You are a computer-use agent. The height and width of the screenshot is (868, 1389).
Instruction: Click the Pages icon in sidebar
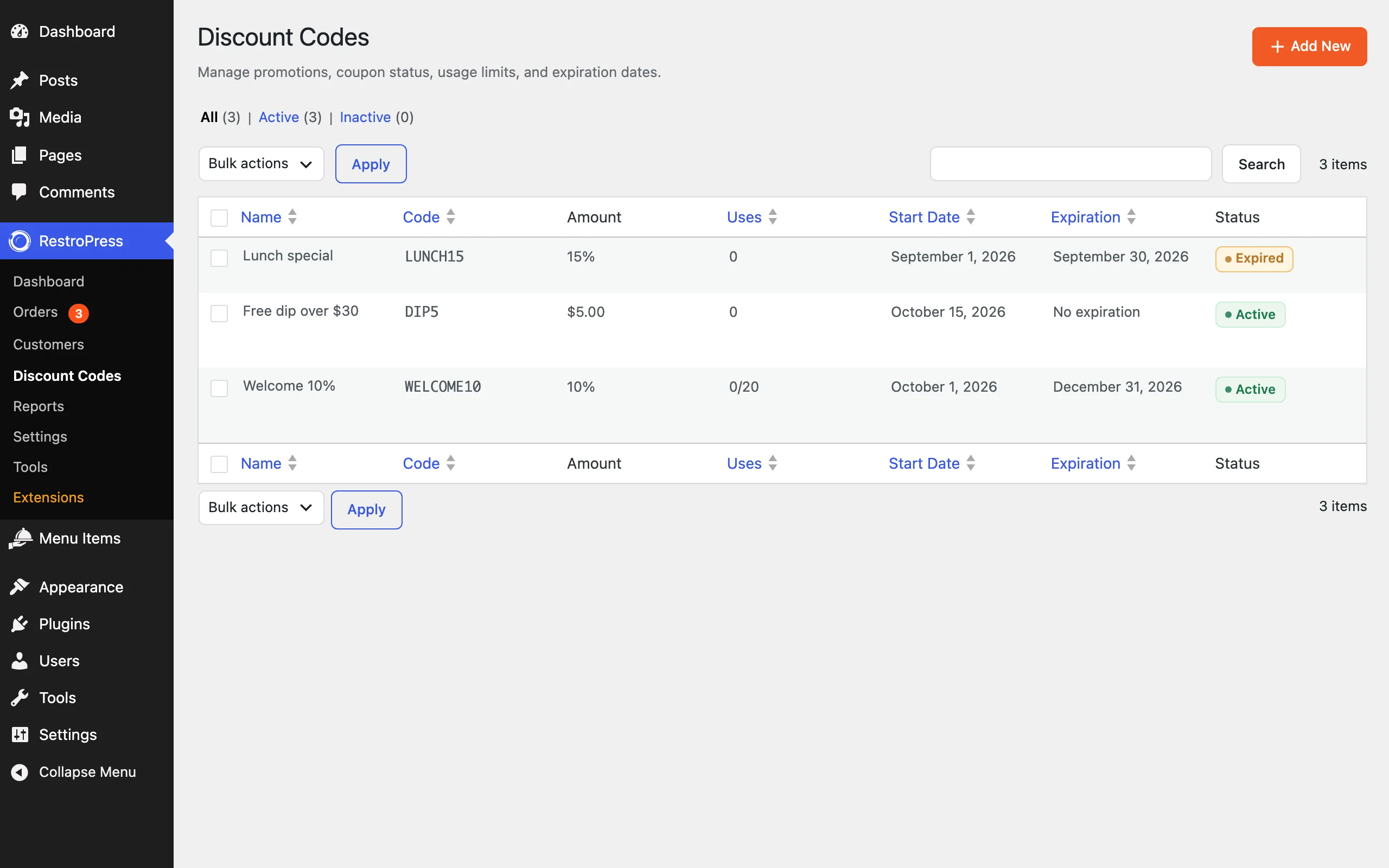click(20, 155)
